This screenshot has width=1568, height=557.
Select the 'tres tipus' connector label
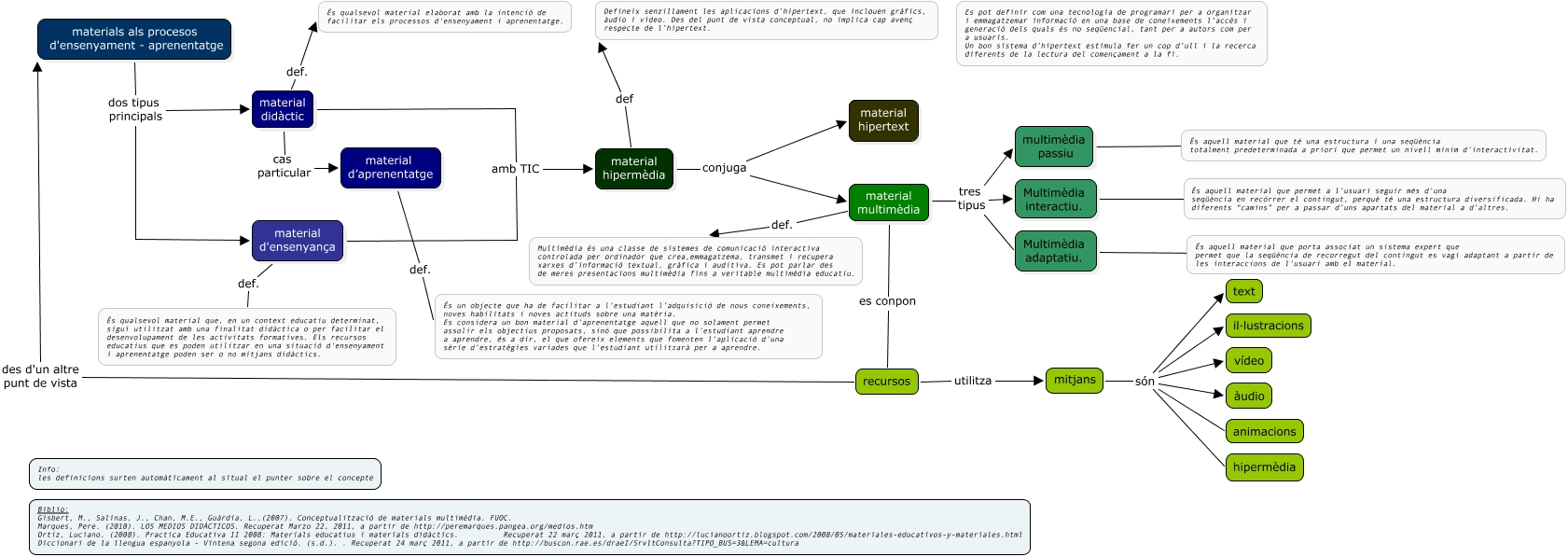pos(971,198)
